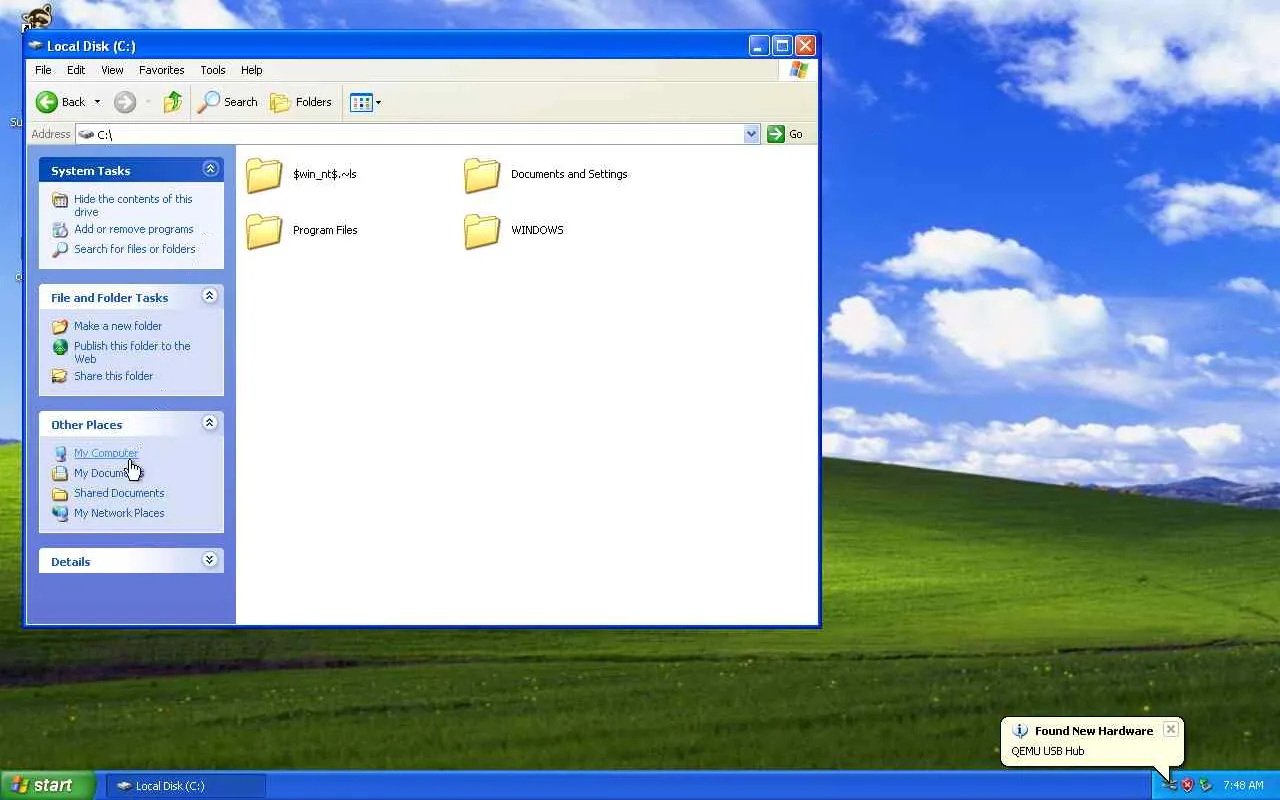This screenshot has width=1280, height=800.
Task: Click the Share this folder icon
Action: click(x=60, y=376)
